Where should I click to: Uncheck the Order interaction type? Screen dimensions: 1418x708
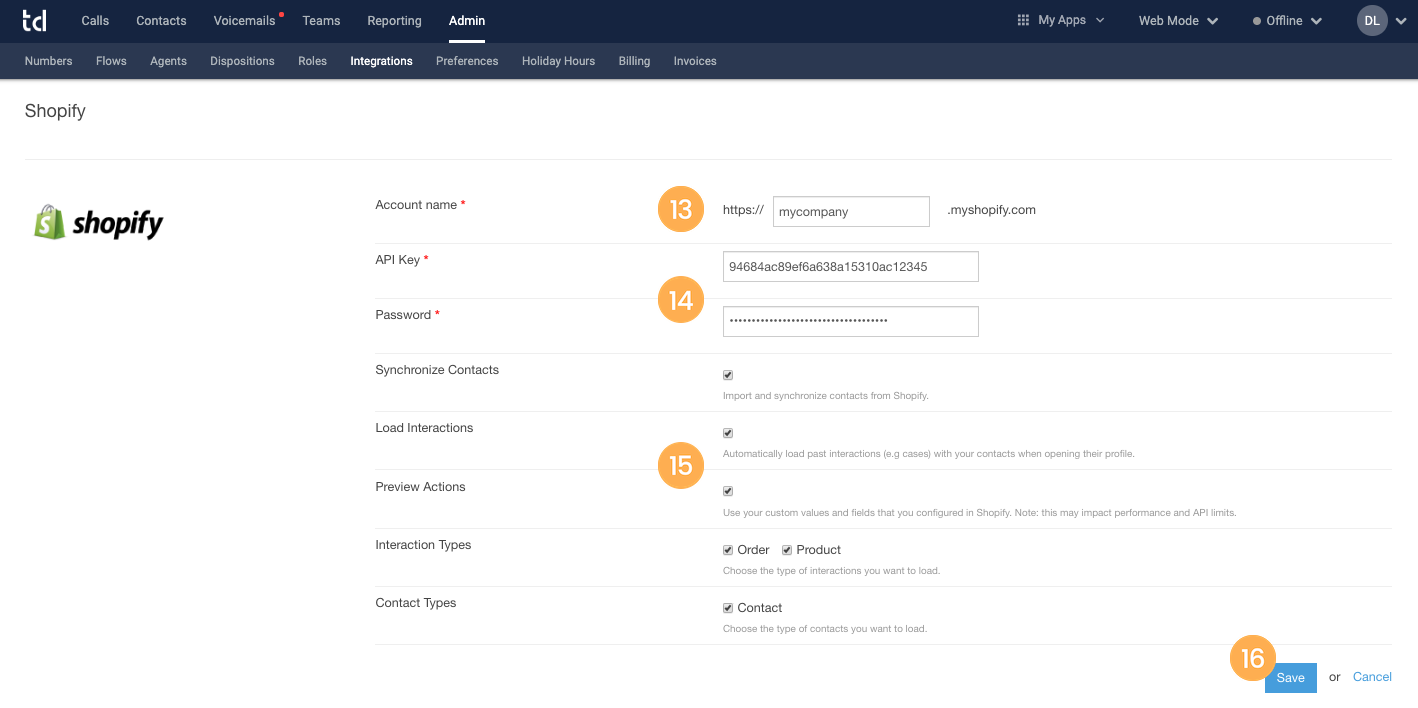point(728,549)
